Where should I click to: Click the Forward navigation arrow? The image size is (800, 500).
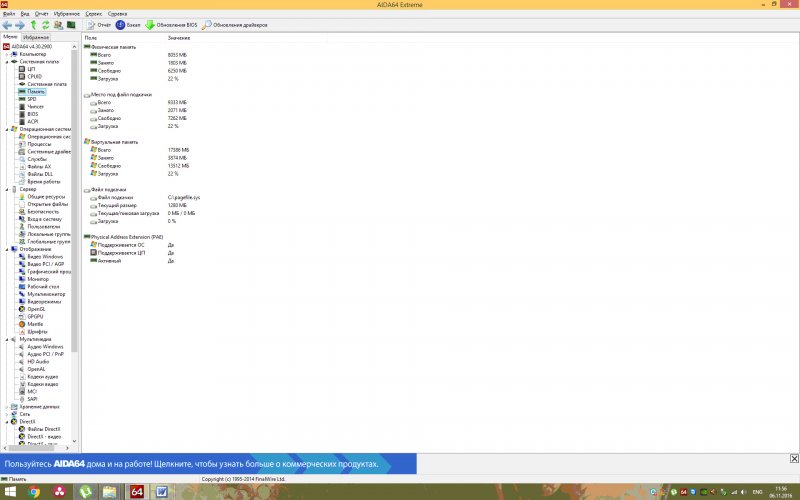[19, 24]
